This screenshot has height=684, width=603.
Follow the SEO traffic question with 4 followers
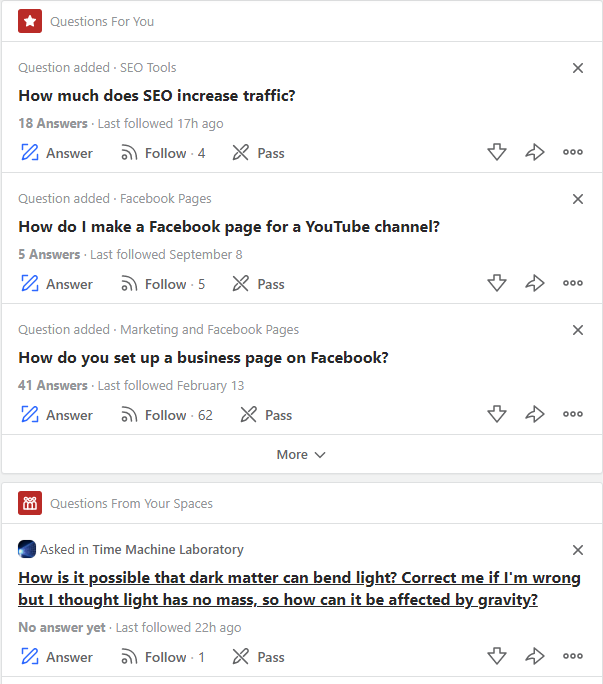point(162,153)
